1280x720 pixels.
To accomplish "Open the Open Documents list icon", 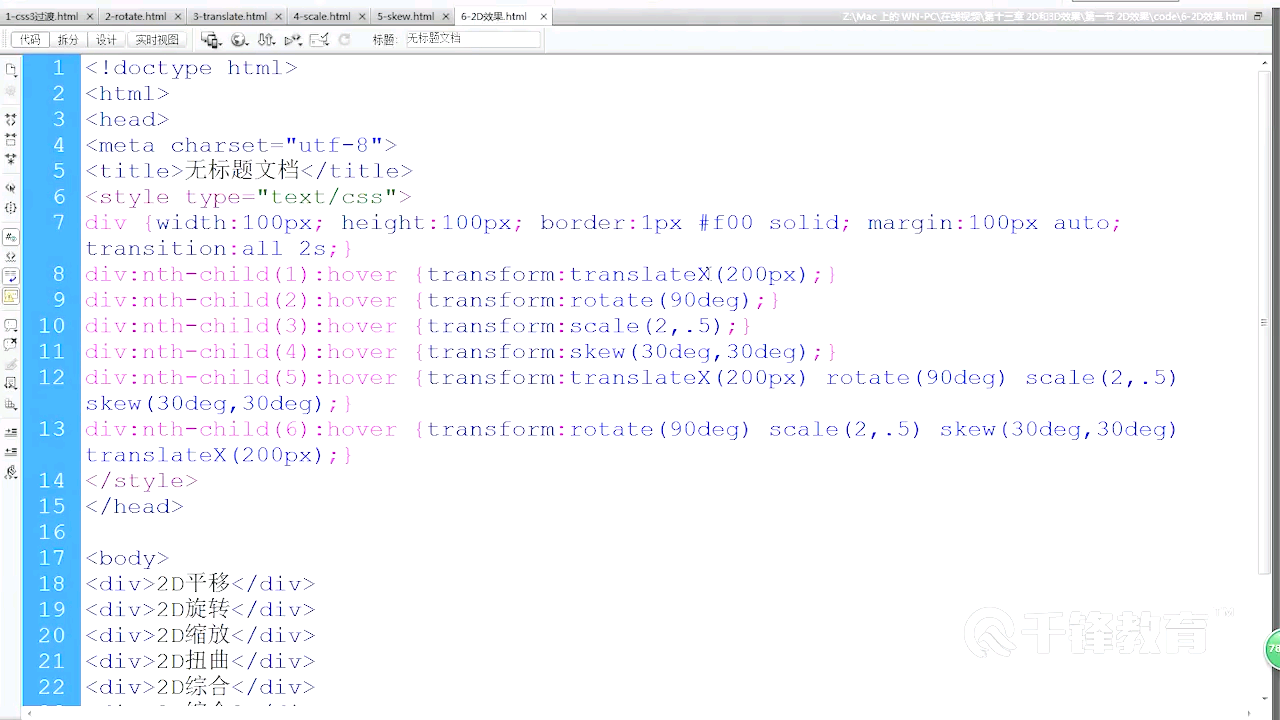I will click(11, 70).
